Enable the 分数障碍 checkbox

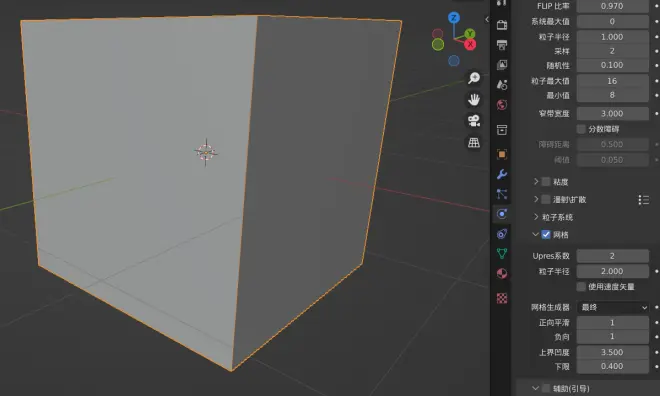click(x=581, y=129)
